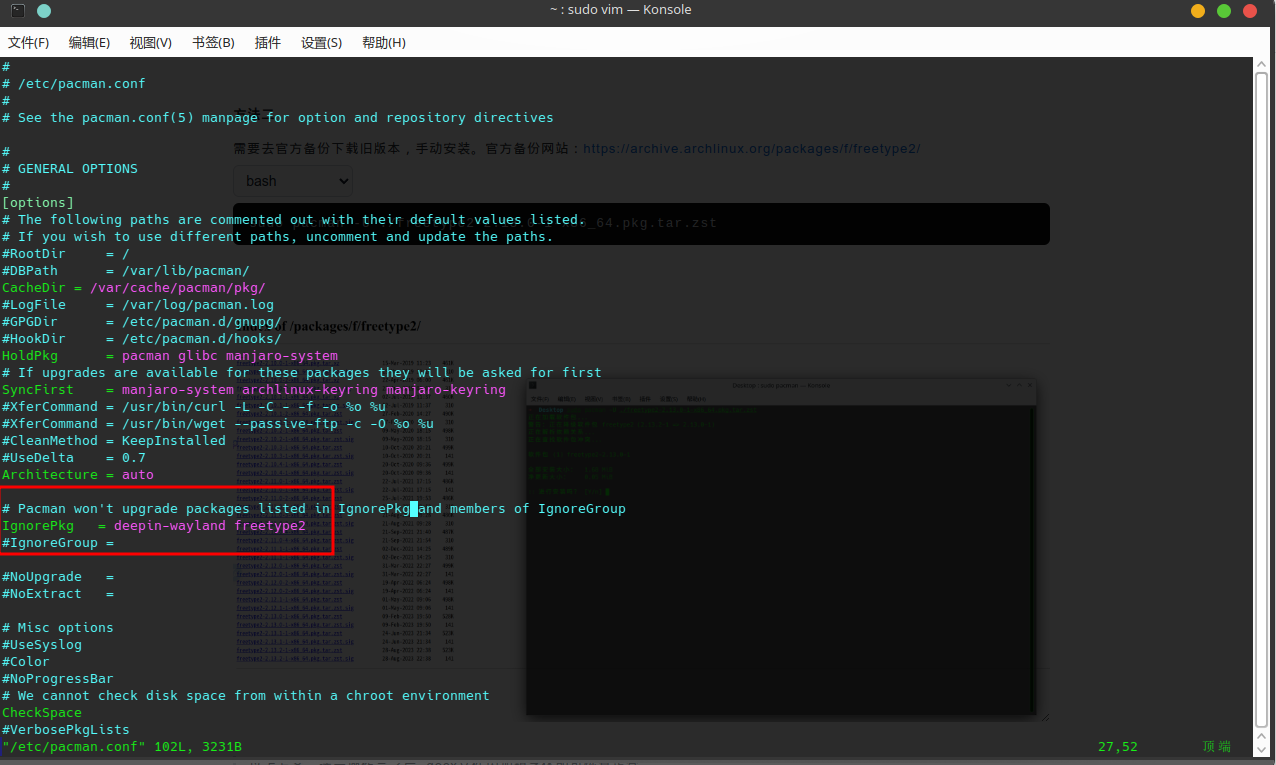Click the embedded terminal screenshot thumbnail
Viewport: 1276px width, 765px height.
point(781,548)
